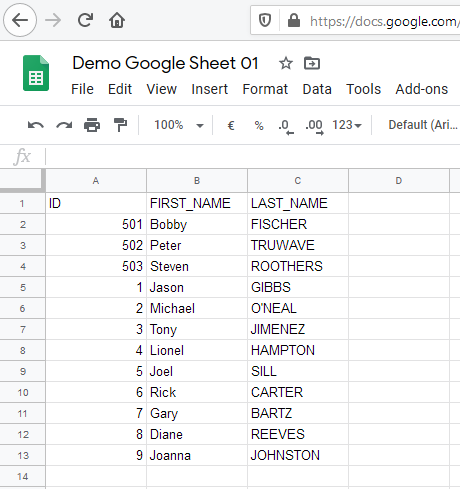Expand the 100% zoom dropdown

pos(179,125)
